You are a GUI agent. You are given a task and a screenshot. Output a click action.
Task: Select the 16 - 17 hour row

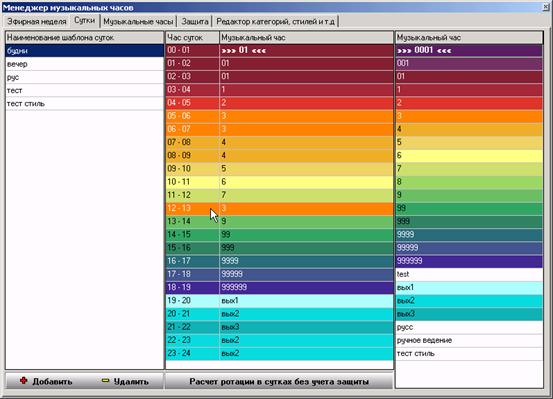pos(280,261)
